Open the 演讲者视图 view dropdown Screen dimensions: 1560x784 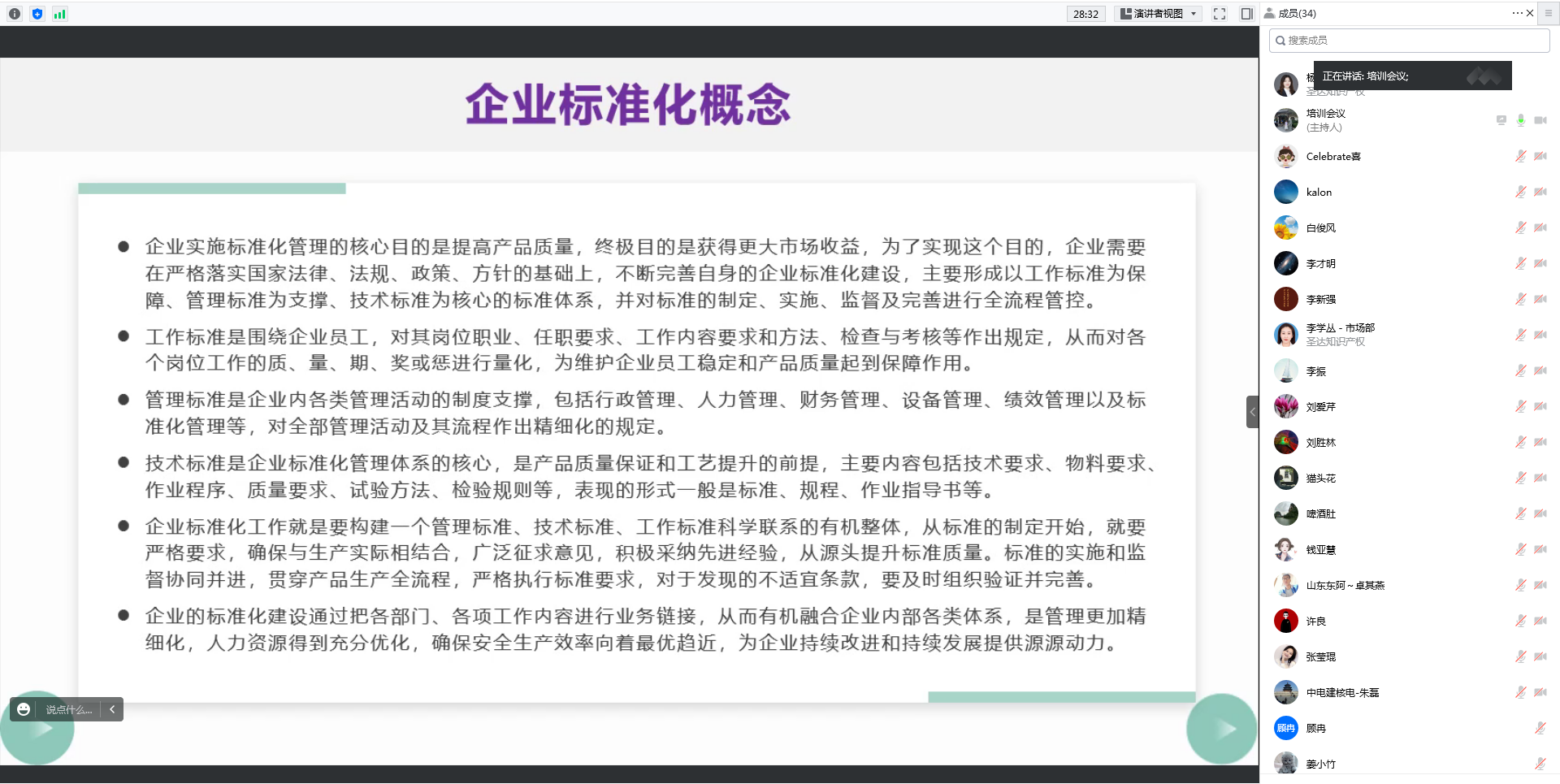[1158, 14]
